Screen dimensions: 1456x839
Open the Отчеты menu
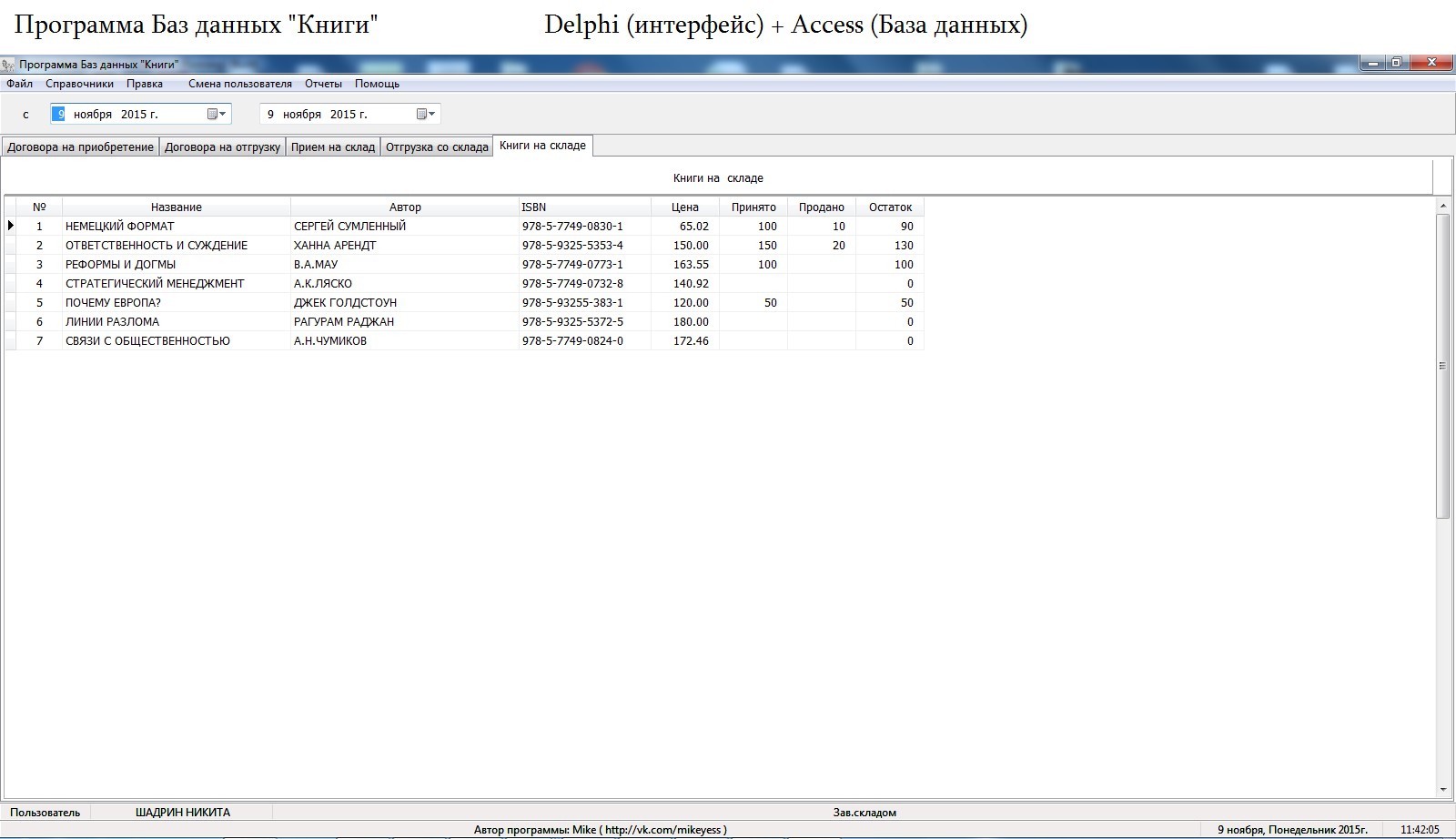[x=323, y=84]
